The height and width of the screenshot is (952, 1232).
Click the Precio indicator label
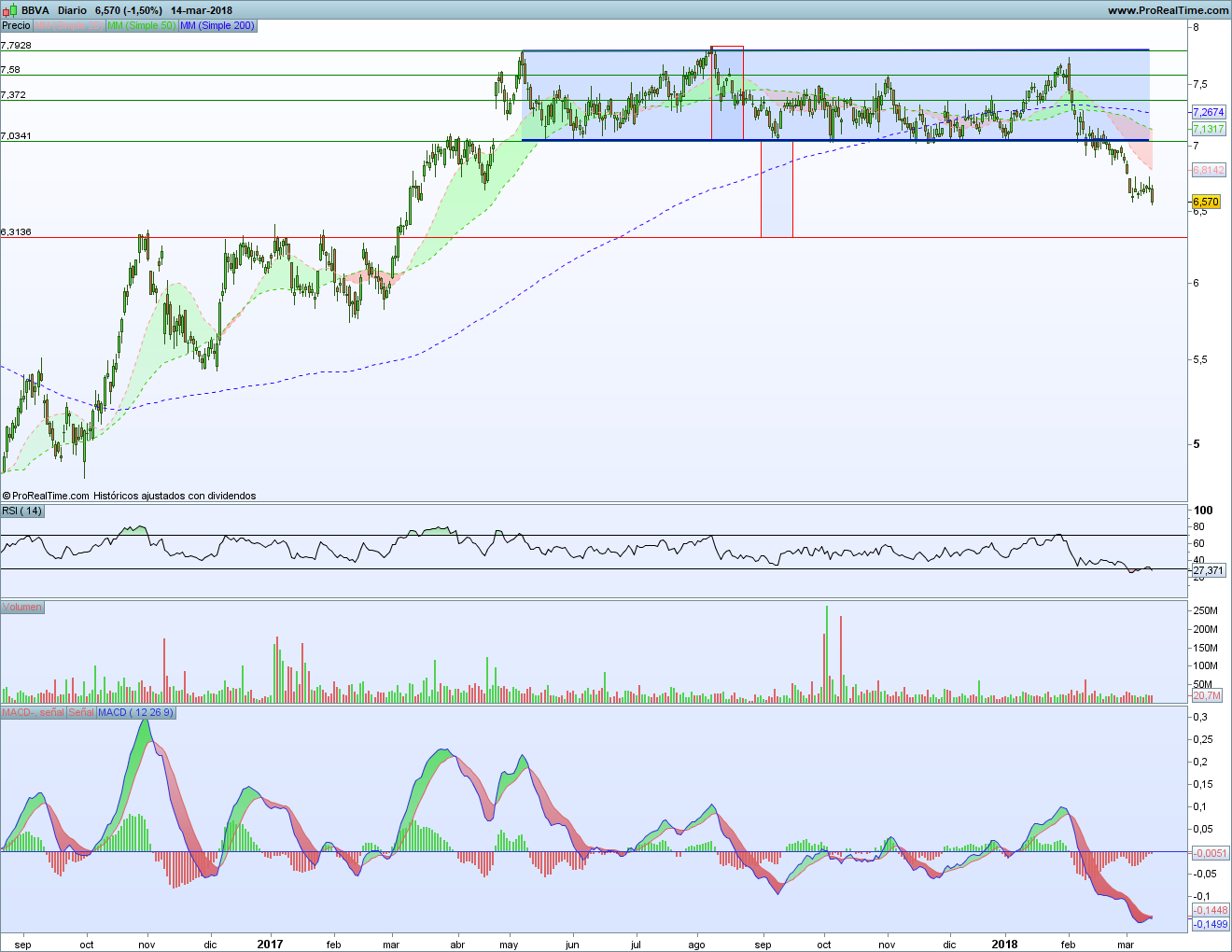tap(16, 25)
